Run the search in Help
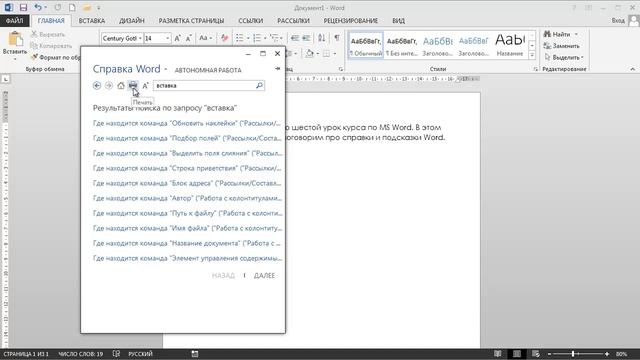The width and height of the screenshot is (640, 360). point(259,85)
